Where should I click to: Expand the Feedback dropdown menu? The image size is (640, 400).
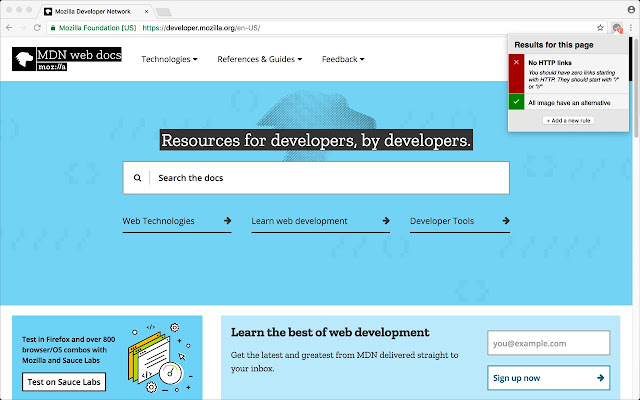[x=343, y=59]
